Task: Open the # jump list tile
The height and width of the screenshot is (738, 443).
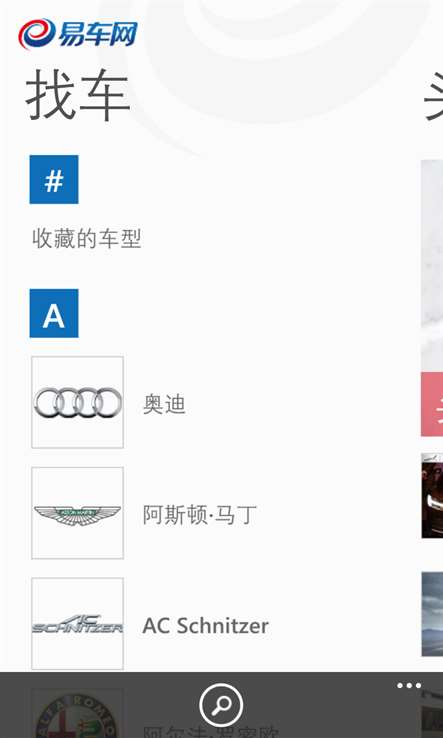Action: [x=54, y=179]
